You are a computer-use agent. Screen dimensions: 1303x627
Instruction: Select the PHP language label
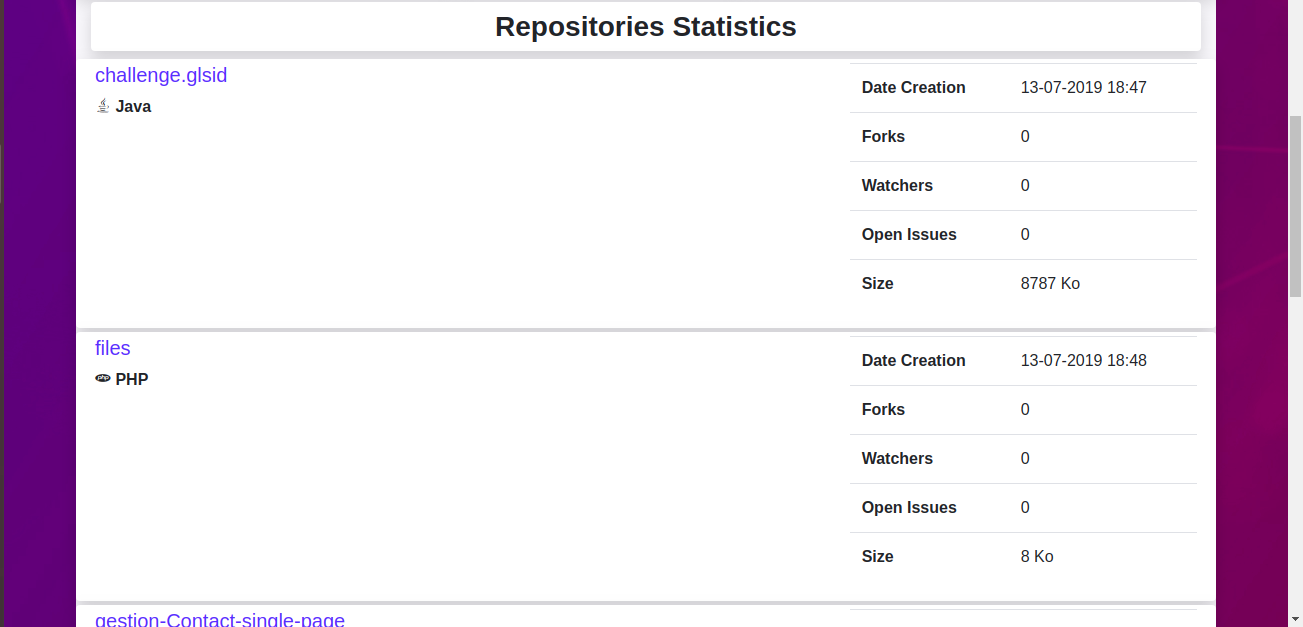click(132, 379)
